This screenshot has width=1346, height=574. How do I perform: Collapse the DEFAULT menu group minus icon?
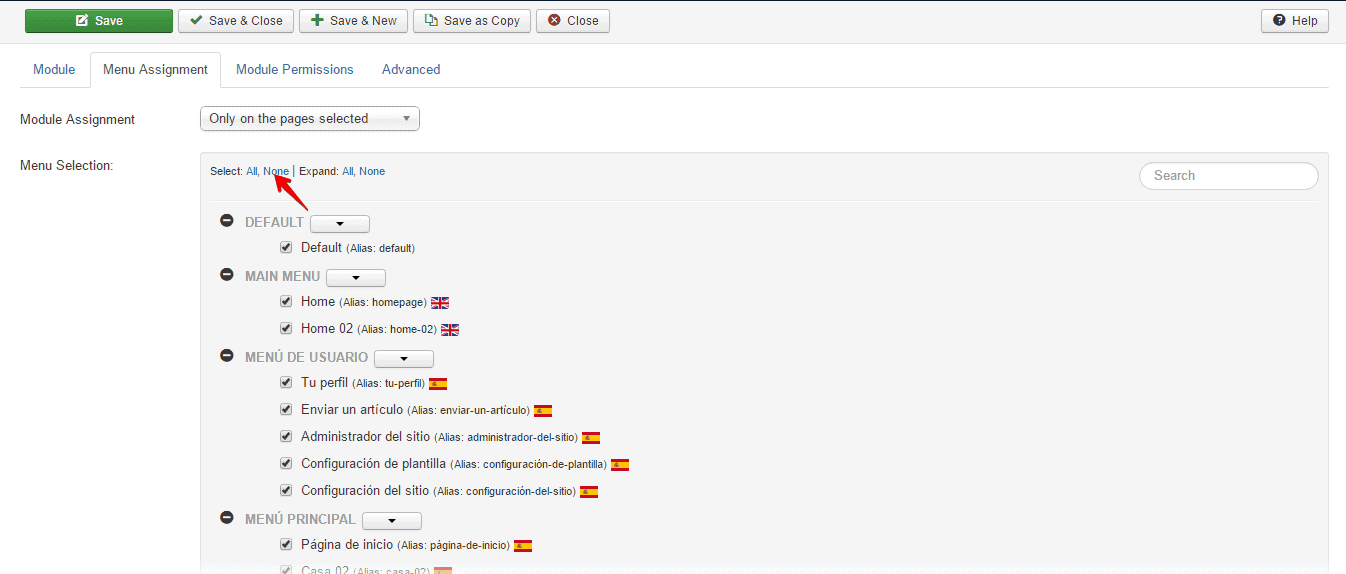[227, 221]
